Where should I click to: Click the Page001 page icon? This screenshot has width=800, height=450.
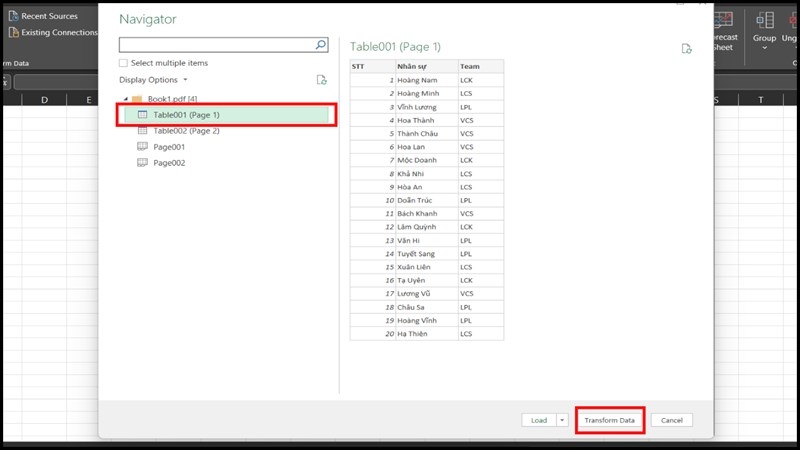(x=142, y=147)
